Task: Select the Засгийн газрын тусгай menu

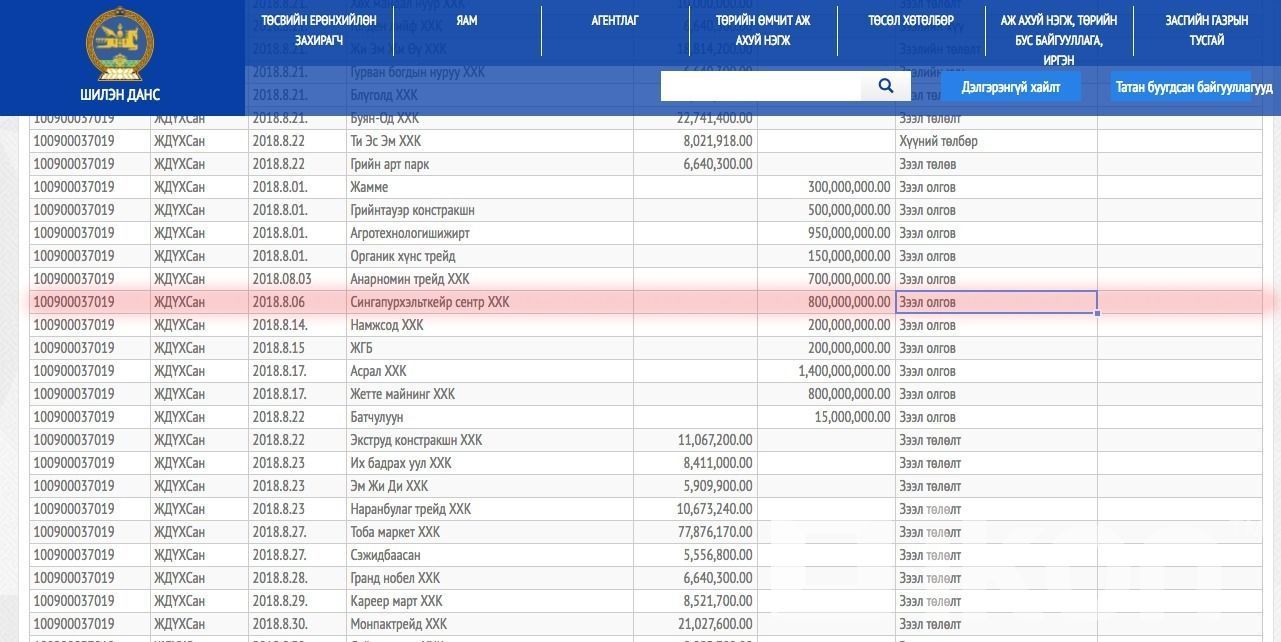Action: 1206,30
